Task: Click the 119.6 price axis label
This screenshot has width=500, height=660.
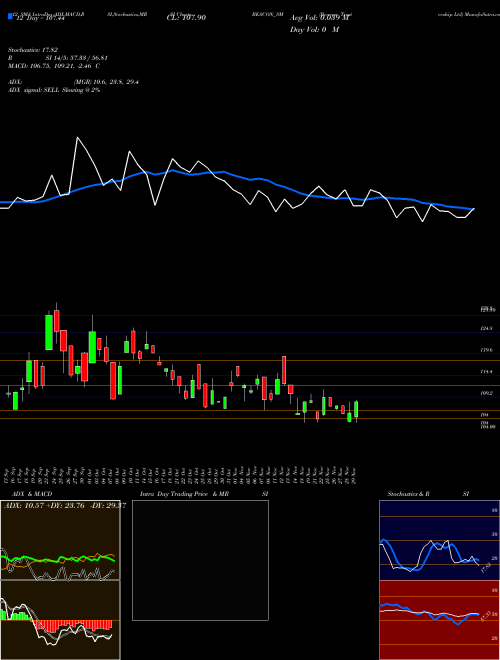Action: pyautogui.click(x=487, y=350)
